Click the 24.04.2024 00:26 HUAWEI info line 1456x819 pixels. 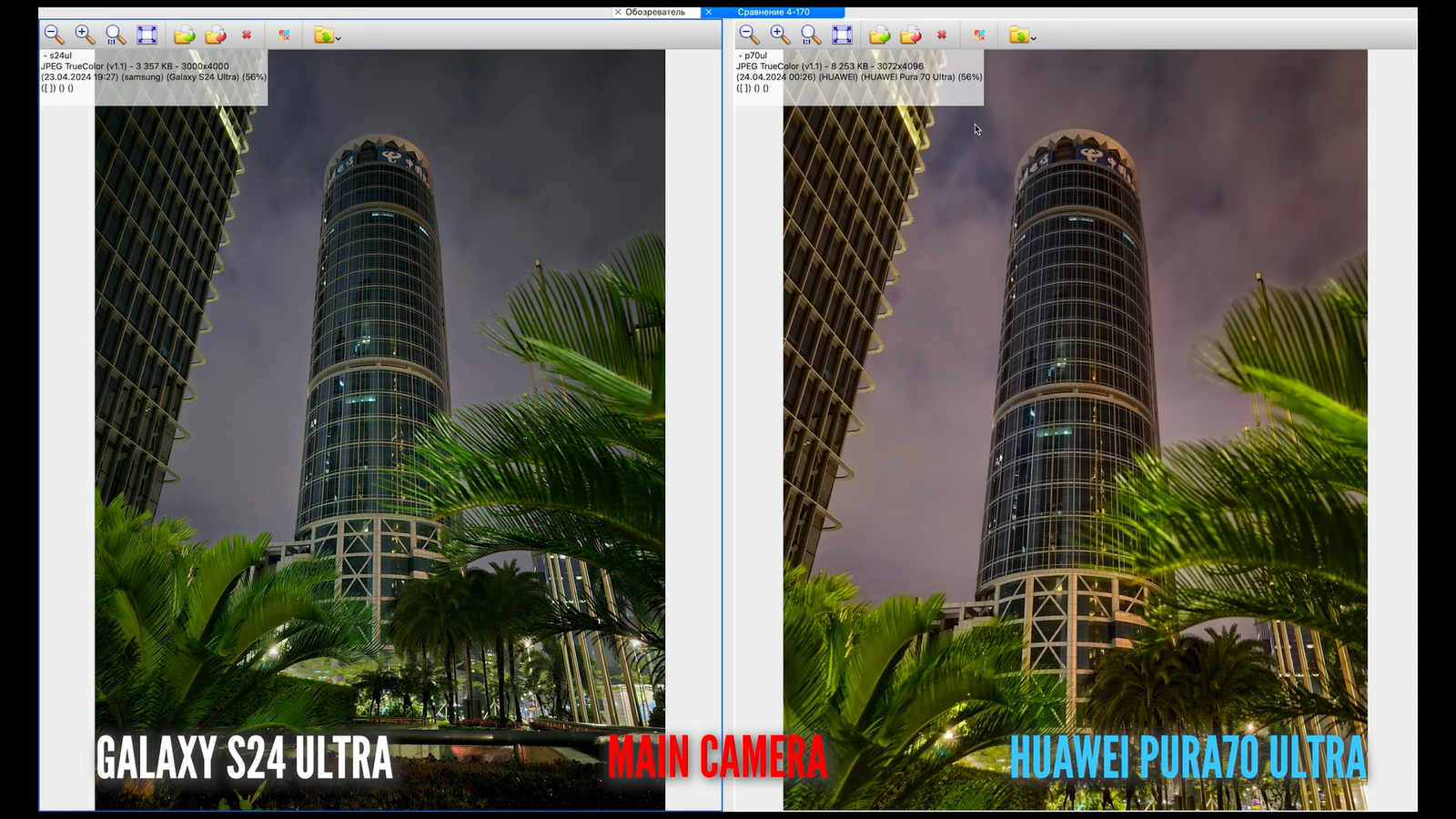point(859,77)
